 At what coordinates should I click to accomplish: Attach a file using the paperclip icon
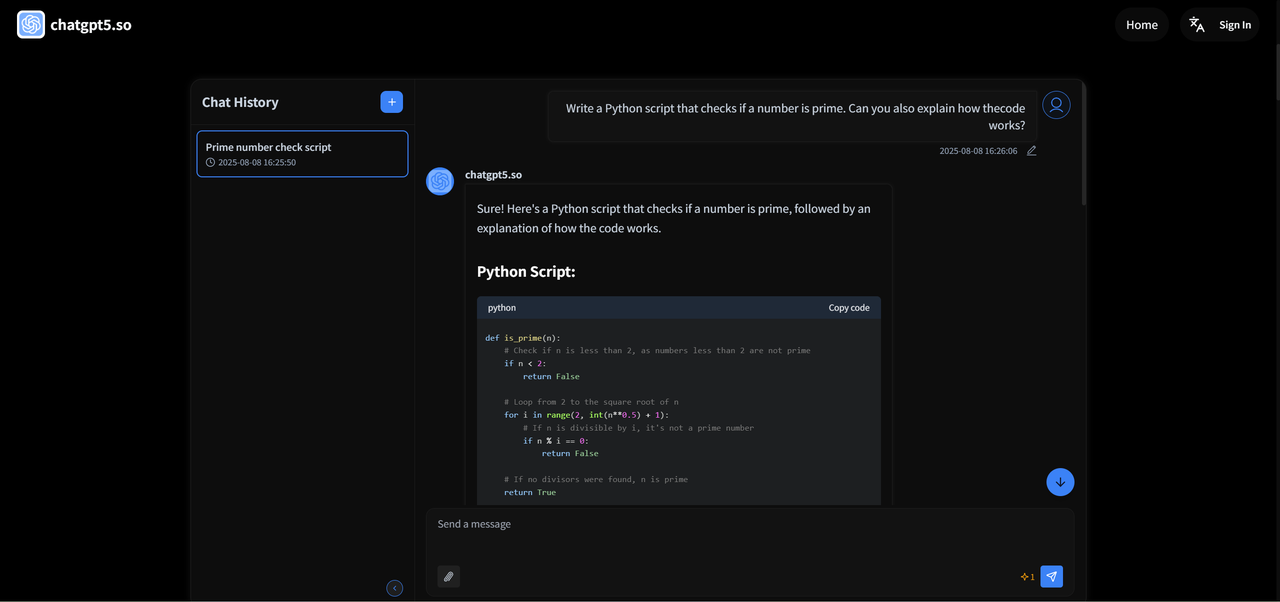449,576
